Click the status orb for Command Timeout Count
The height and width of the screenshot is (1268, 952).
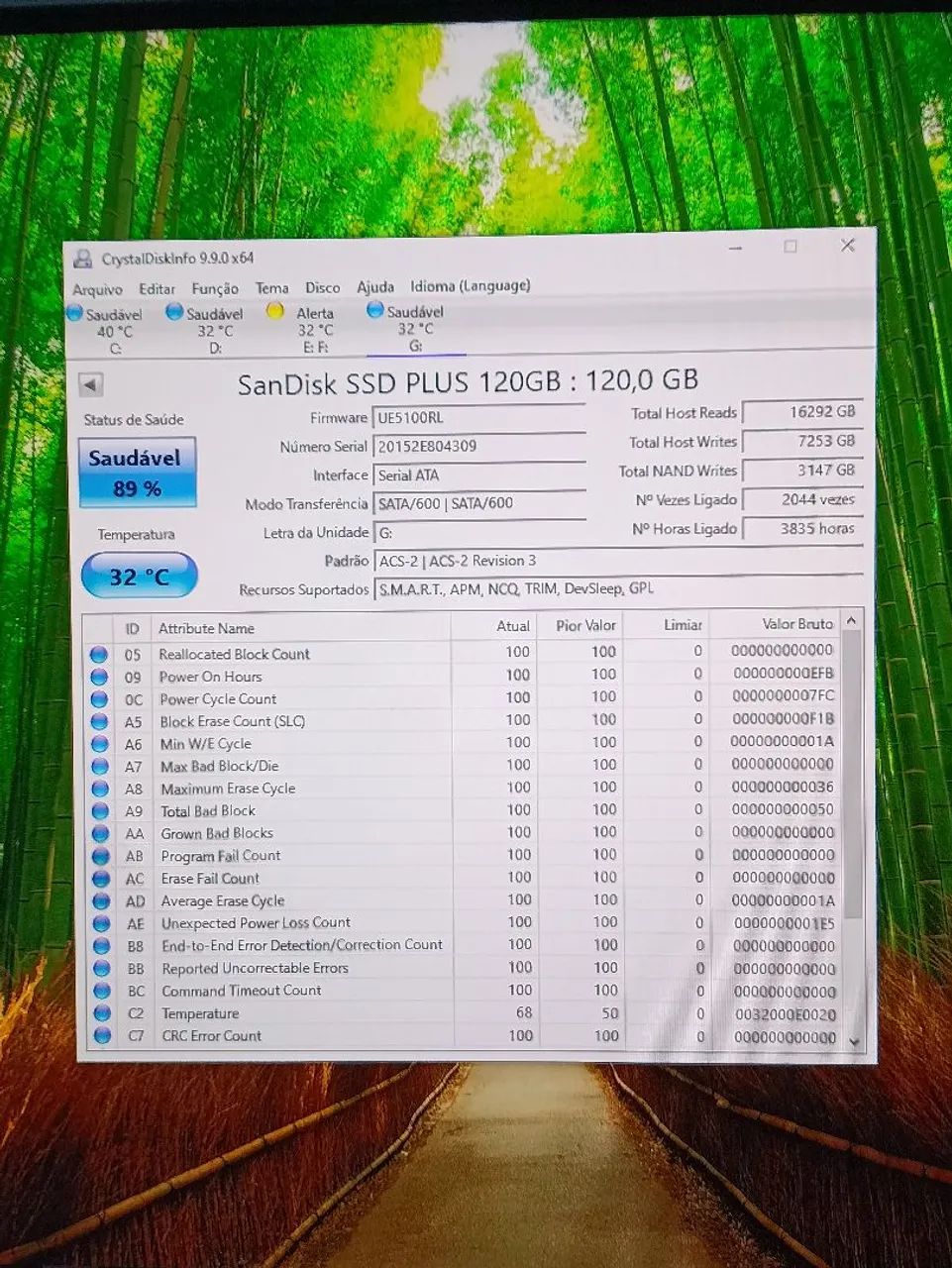pos(101,991)
